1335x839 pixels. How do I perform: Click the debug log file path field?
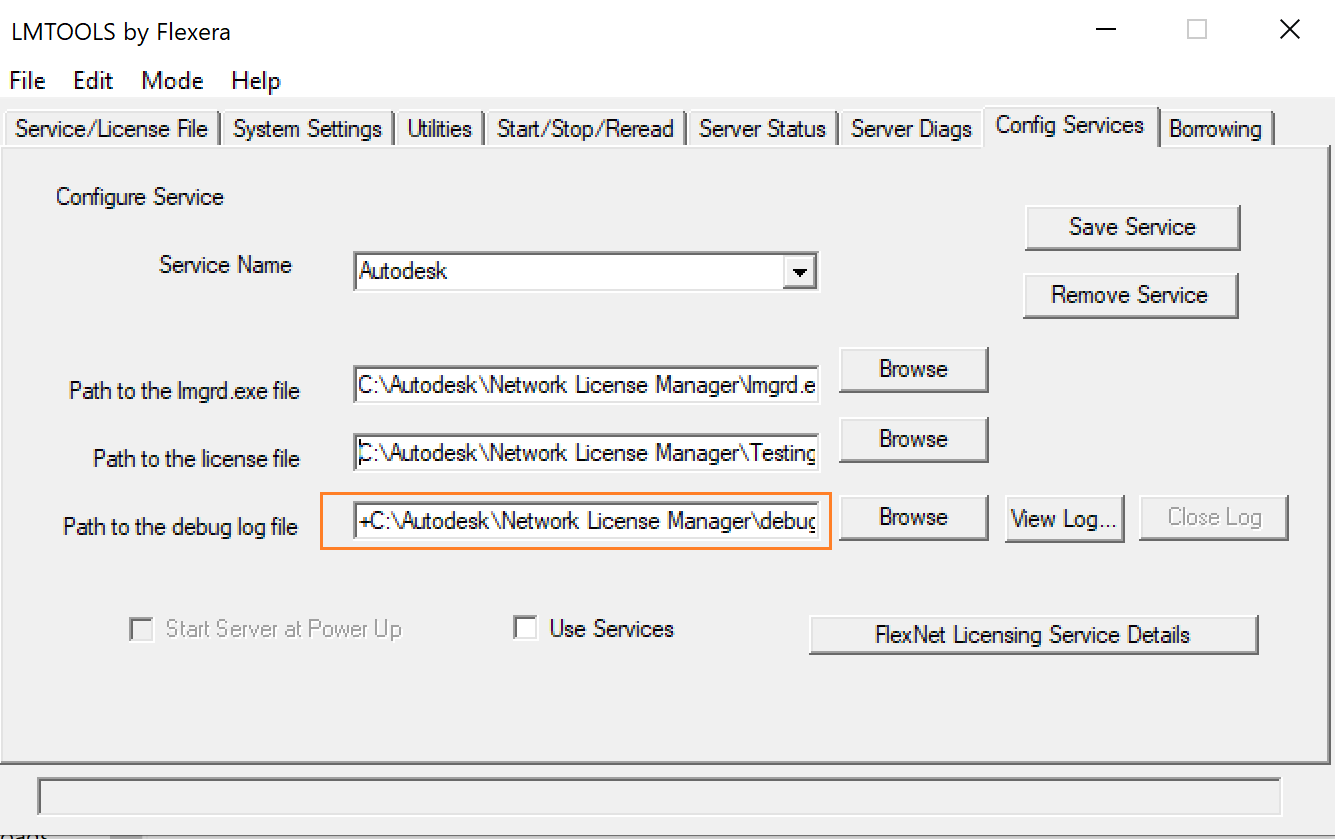click(x=586, y=521)
